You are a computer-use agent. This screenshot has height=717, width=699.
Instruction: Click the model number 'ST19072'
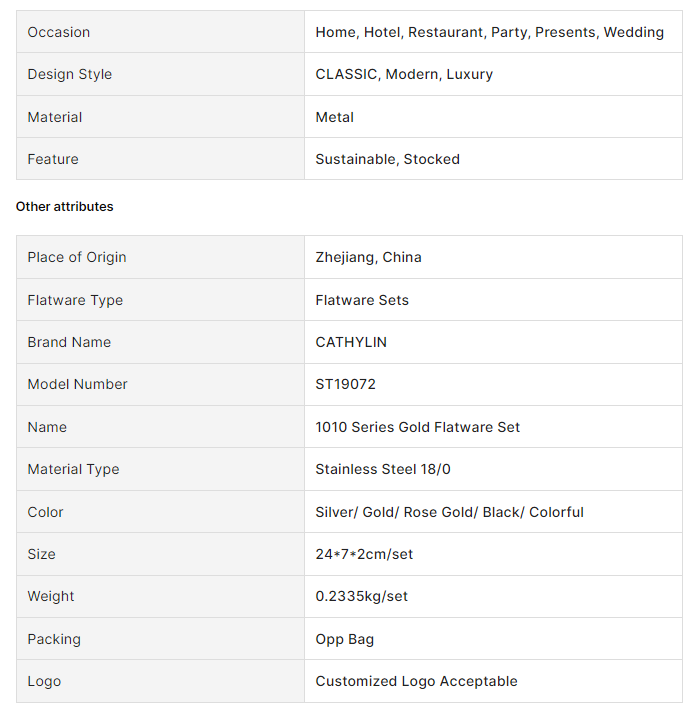point(347,384)
